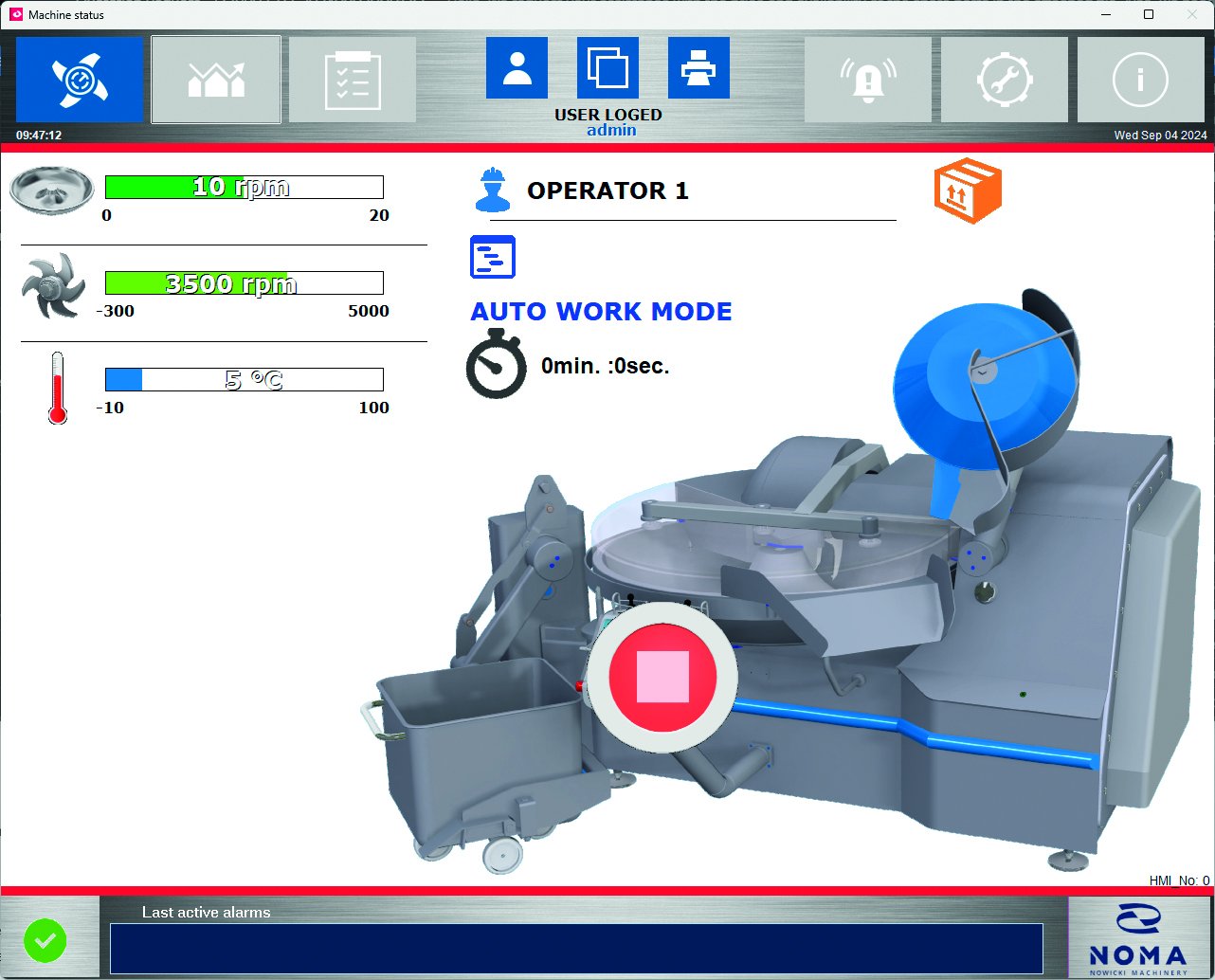The image size is (1215, 980).
Task: Switch to the statistics chart tab
Action: coord(216,81)
